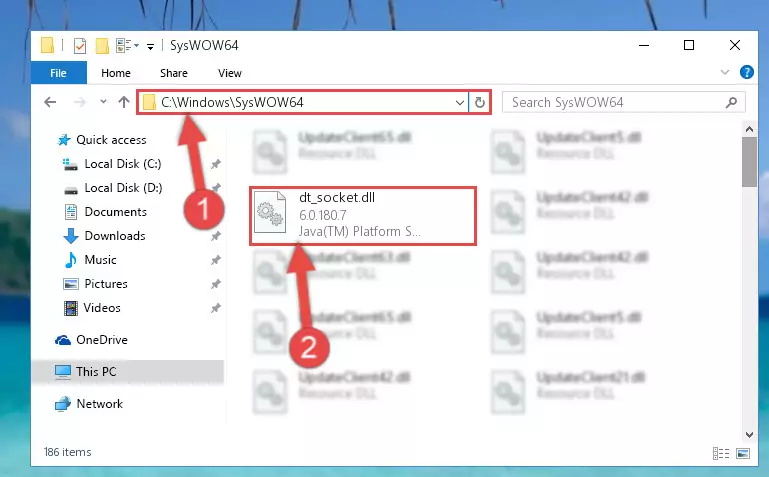
Task: Click the vertical scrollbar thumb
Action: pos(749,162)
